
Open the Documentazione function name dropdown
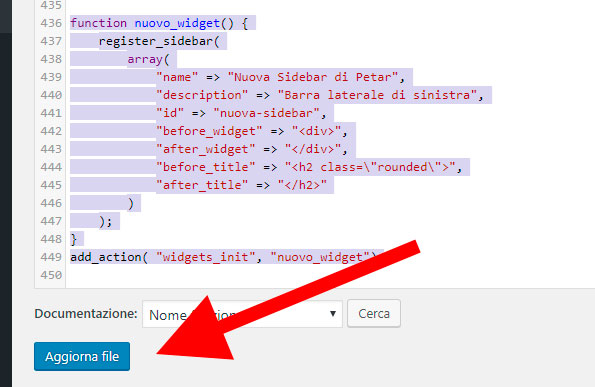[x=242, y=314]
